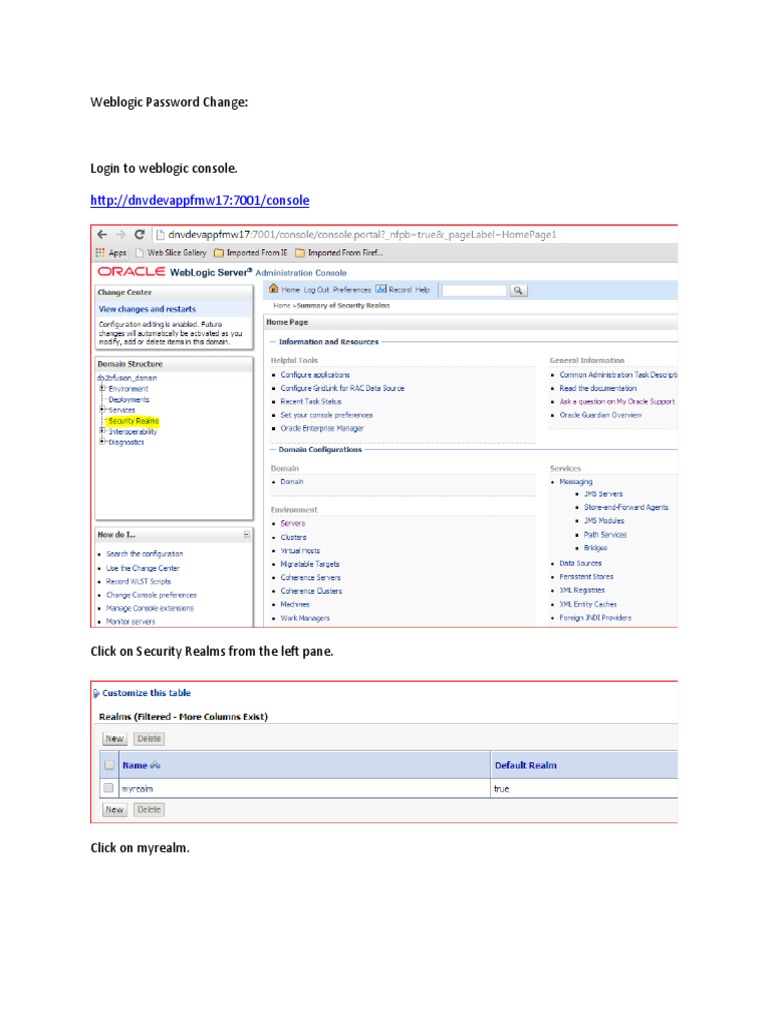Open the Persistent Stores link
This screenshot has width=768, height=1024.
586,577
